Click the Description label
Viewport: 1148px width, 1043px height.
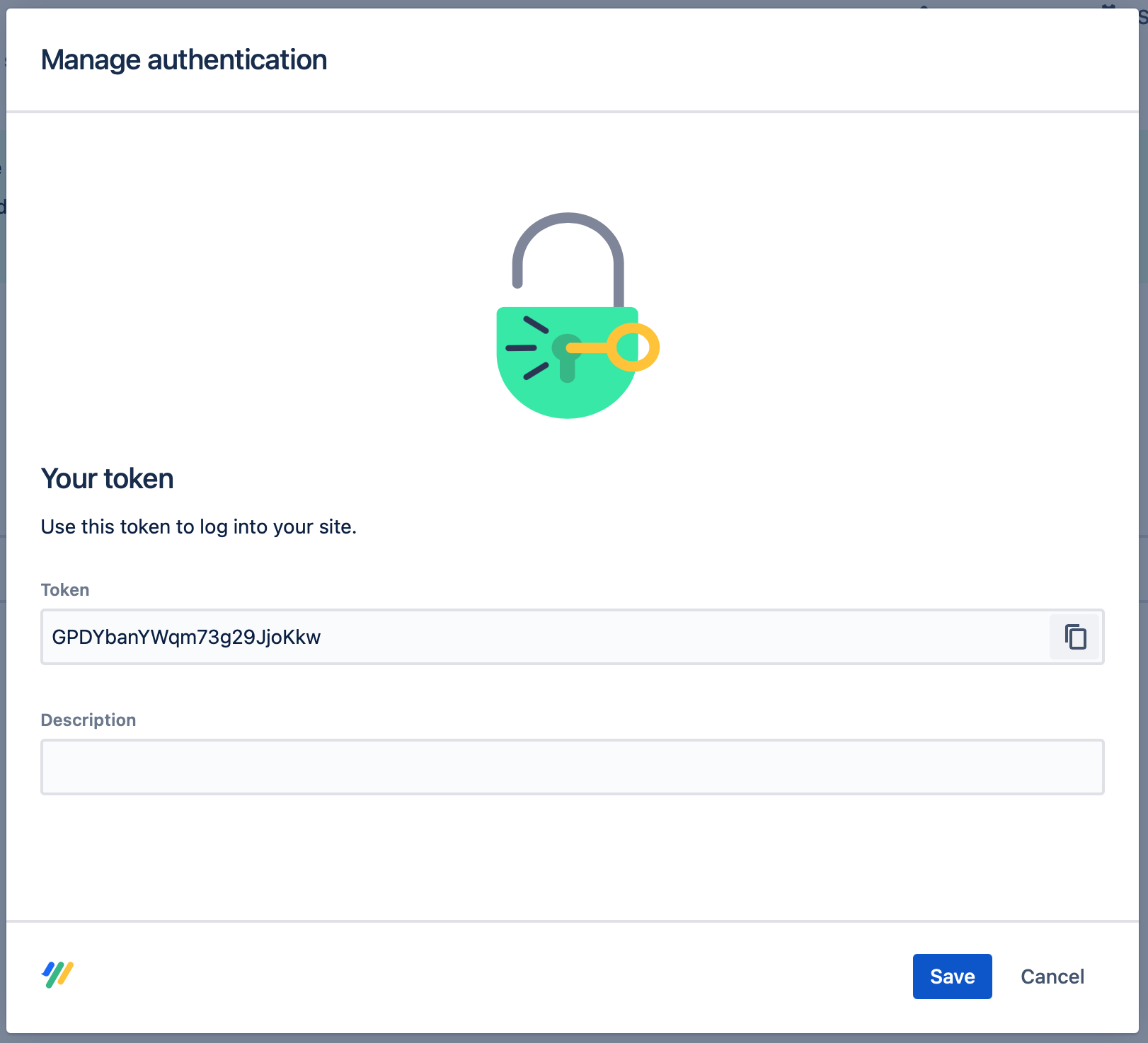(x=88, y=720)
